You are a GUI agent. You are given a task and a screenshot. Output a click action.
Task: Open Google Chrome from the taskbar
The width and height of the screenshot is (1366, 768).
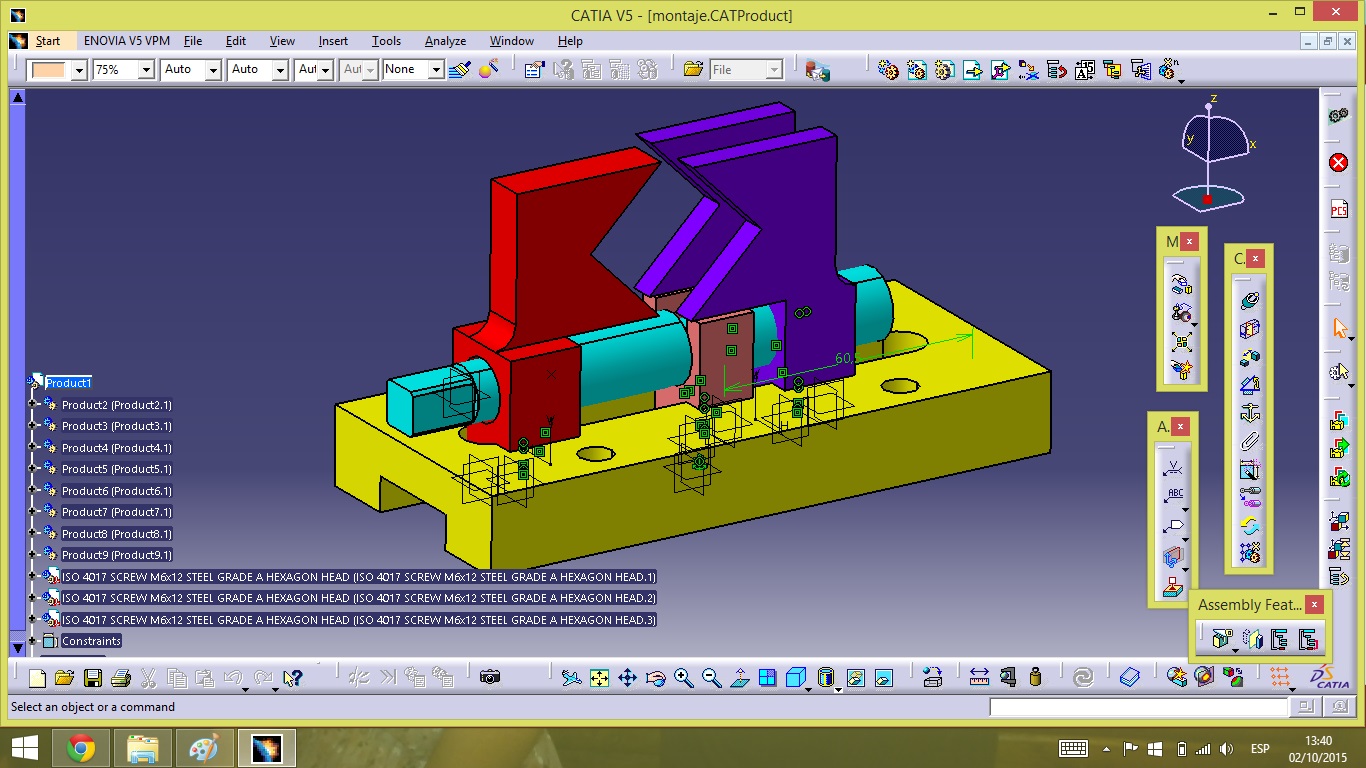(x=81, y=748)
